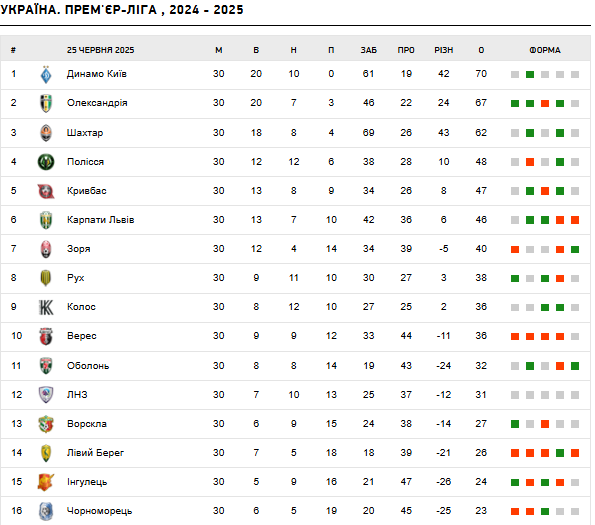Open the Олександрія team link
595x525 pixels.
click(x=97, y=103)
